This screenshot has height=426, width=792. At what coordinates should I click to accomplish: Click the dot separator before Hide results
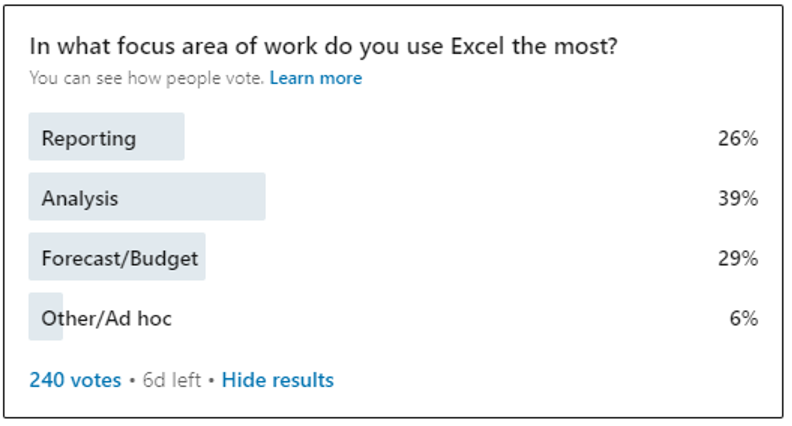(x=211, y=380)
